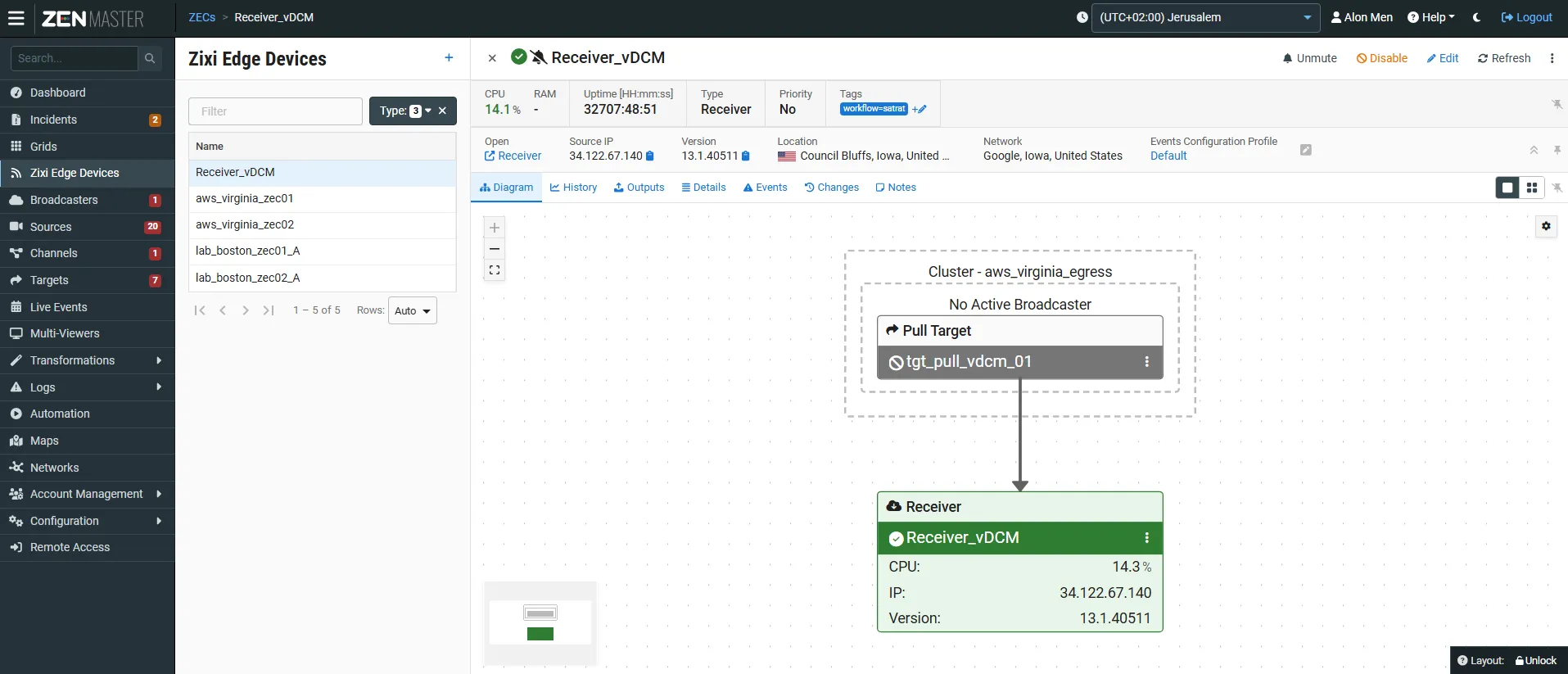Screen dimensions: 1568x674
Task: Open diagram settings gear
Action: [x=1546, y=226]
